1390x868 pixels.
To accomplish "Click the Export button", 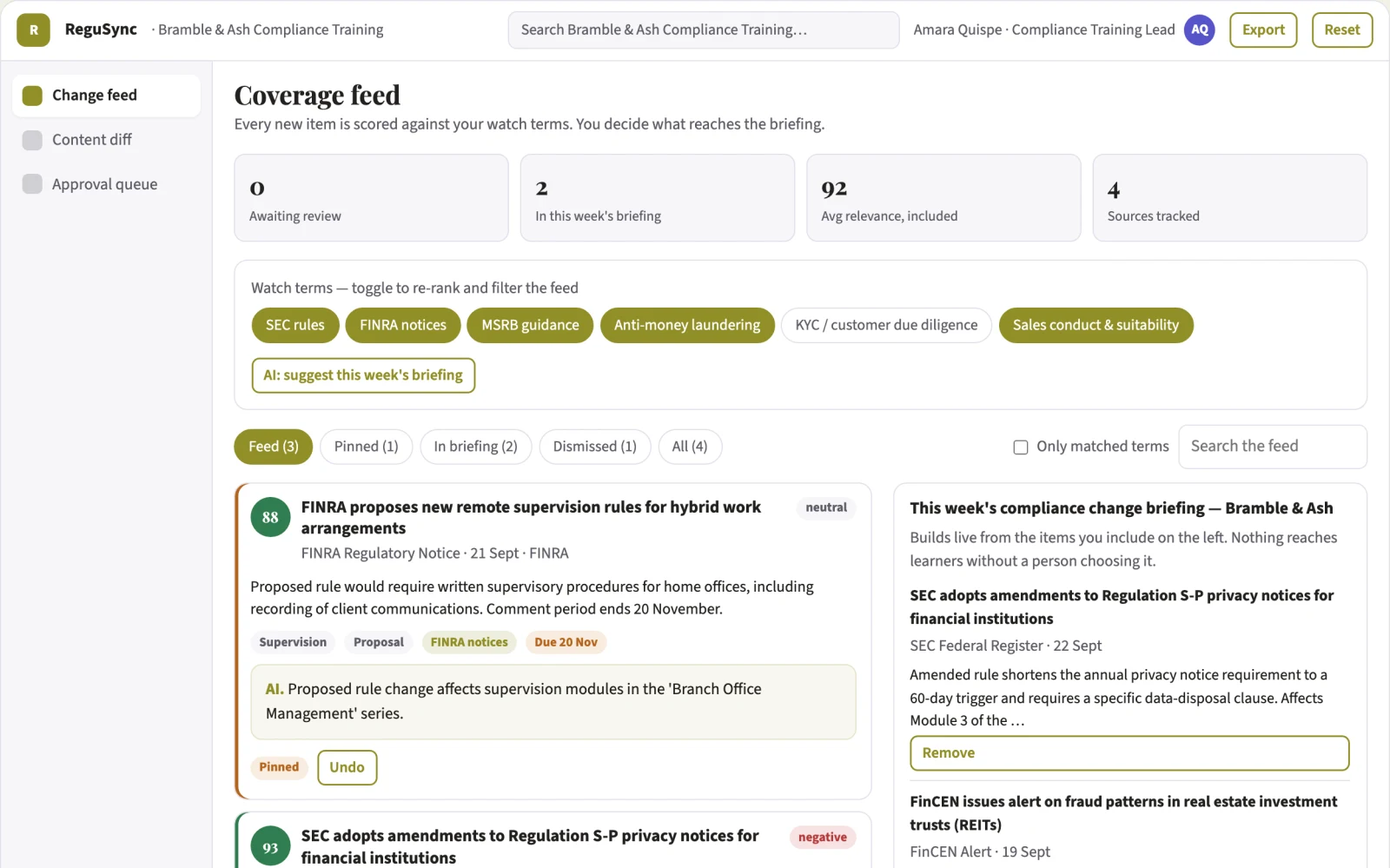I will point(1263,30).
